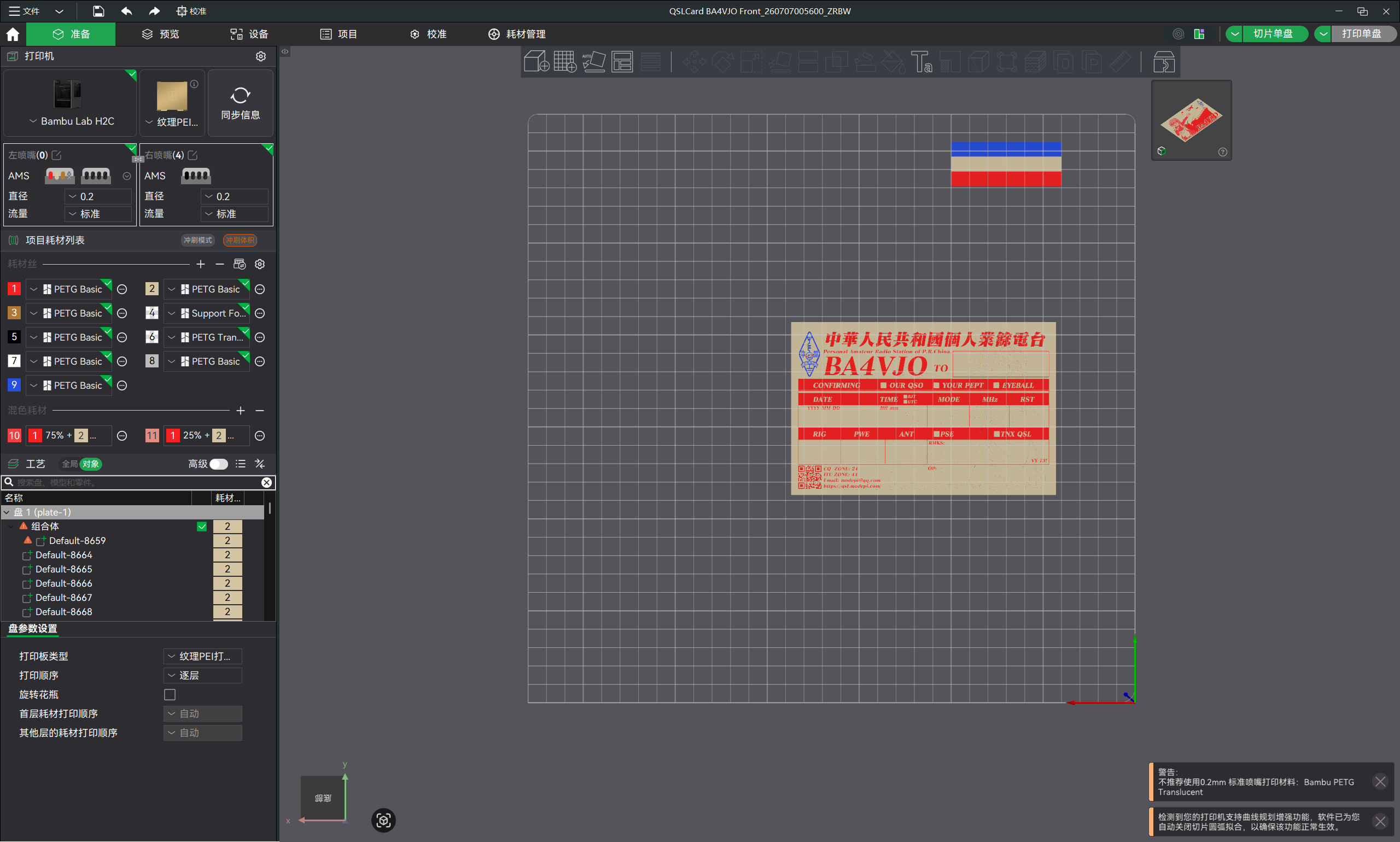Collapse the 盘 1 (plate-1) tree node
1400x842 pixels.
7,512
